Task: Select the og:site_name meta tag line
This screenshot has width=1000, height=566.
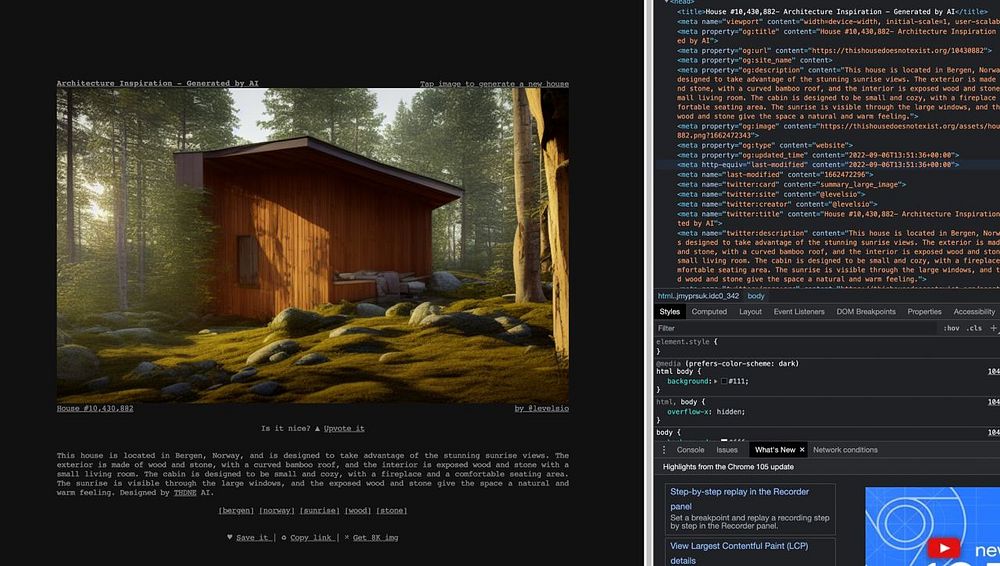Action: click(754, 60)
